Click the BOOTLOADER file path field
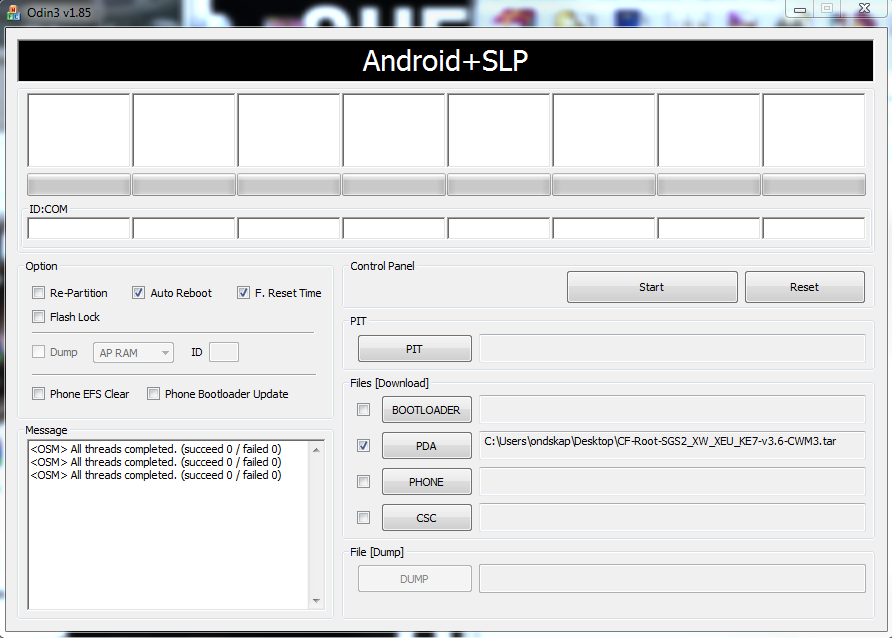Viewport: 892px width, 644px height. coord(672,410)
